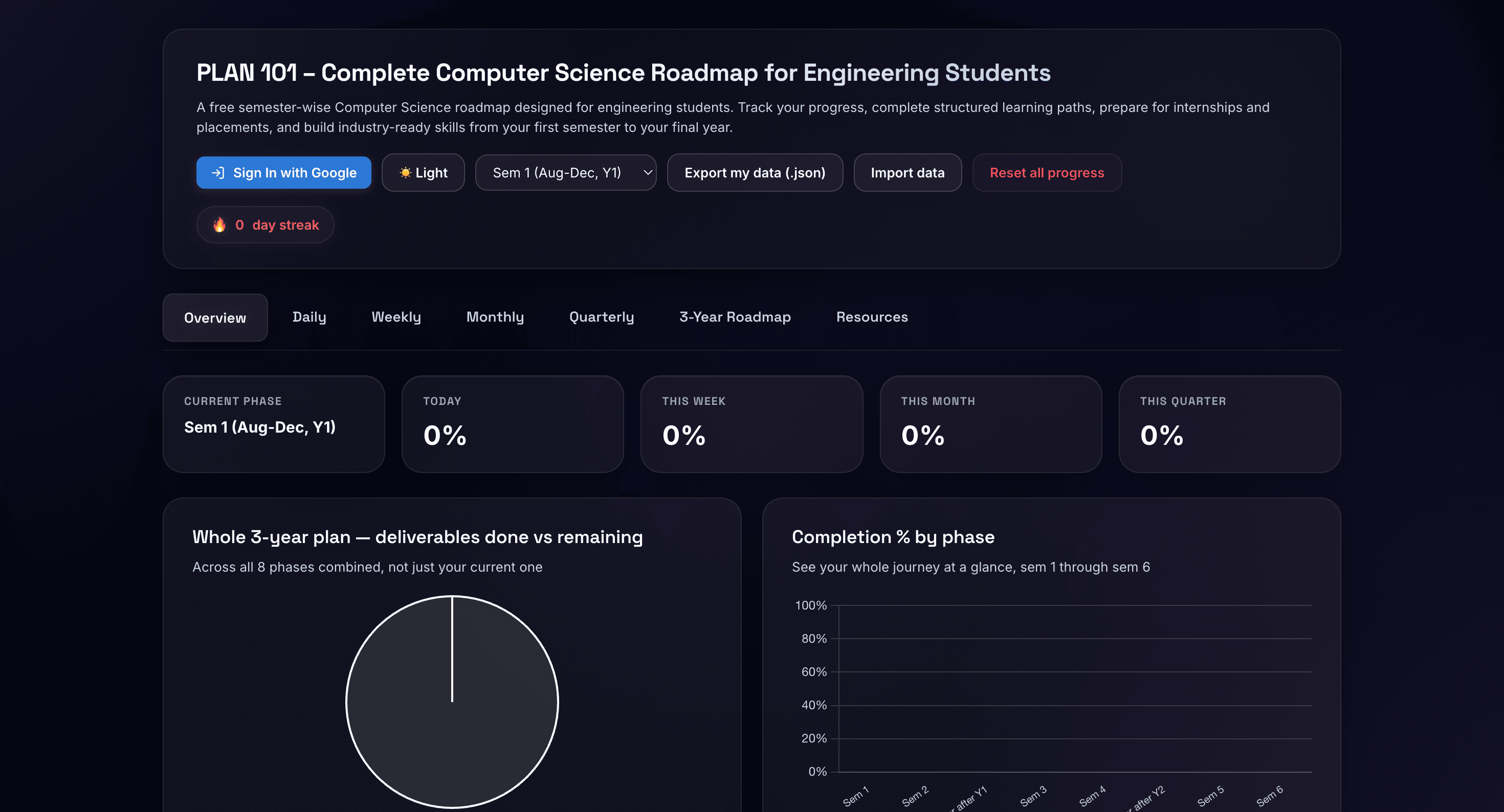Click the flame streak icon
Image resolution: width=1504 pixels, height=812 pixels.
(x=219, y=225)
